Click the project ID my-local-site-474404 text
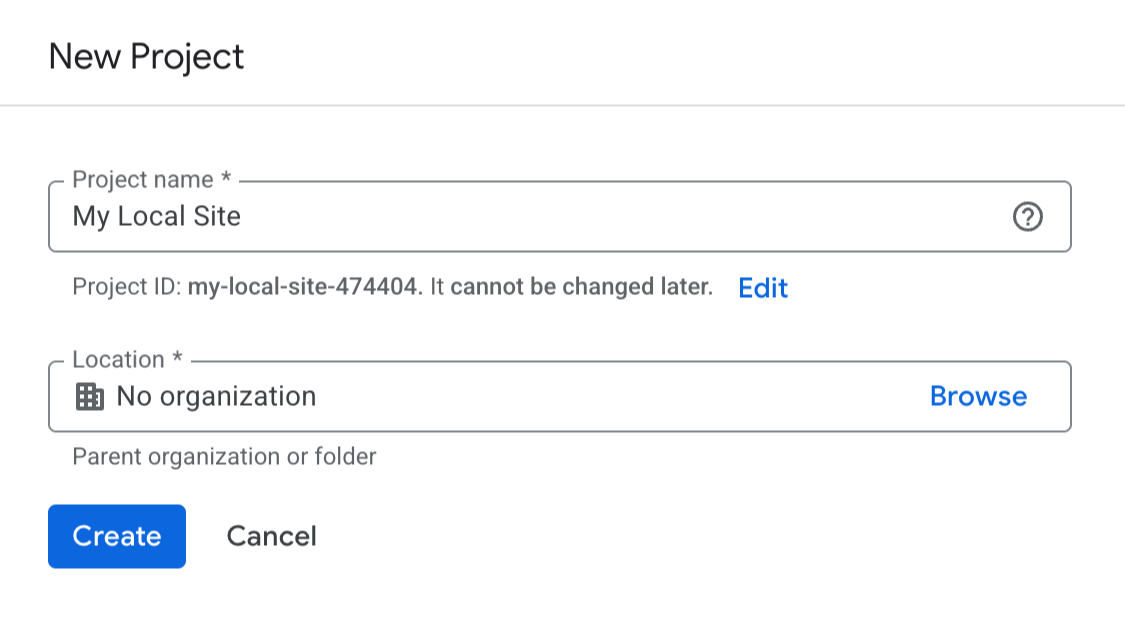The height and width of the screenshot is (624, 1125). (x=304, y=288)
